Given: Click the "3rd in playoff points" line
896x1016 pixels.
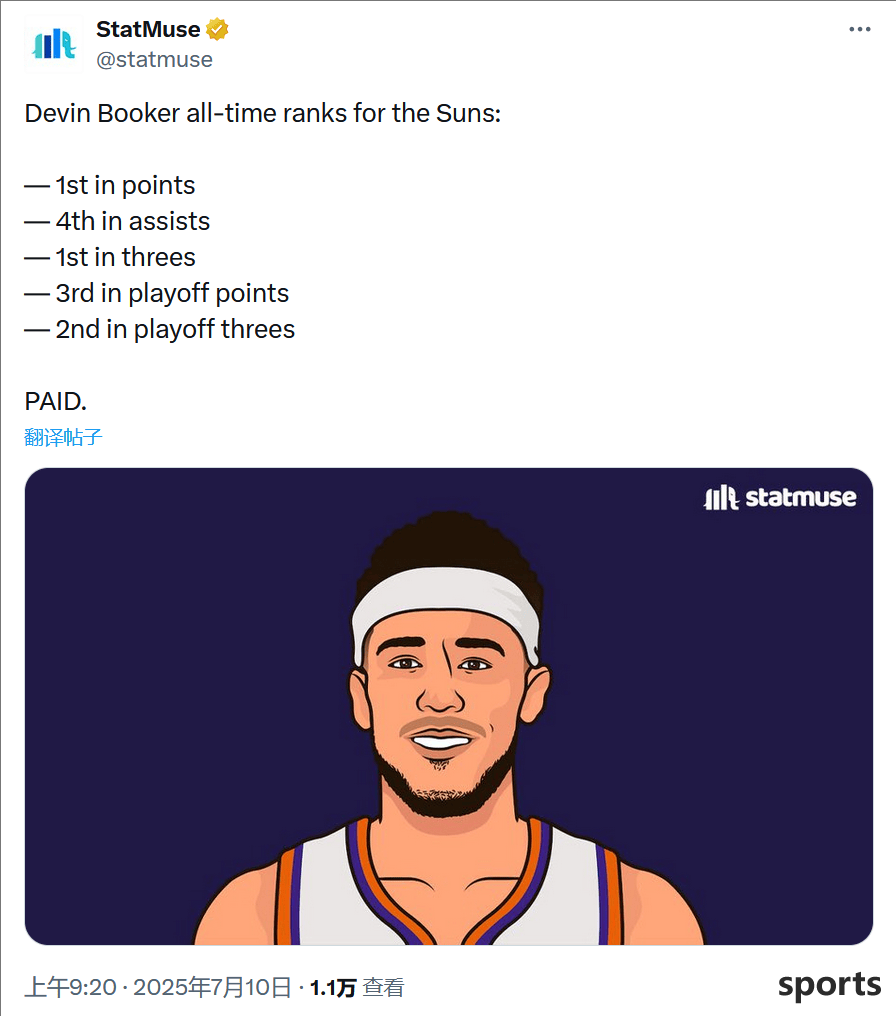Looking at the screenshot, I should pyautogui.click(x=156, y=294).
